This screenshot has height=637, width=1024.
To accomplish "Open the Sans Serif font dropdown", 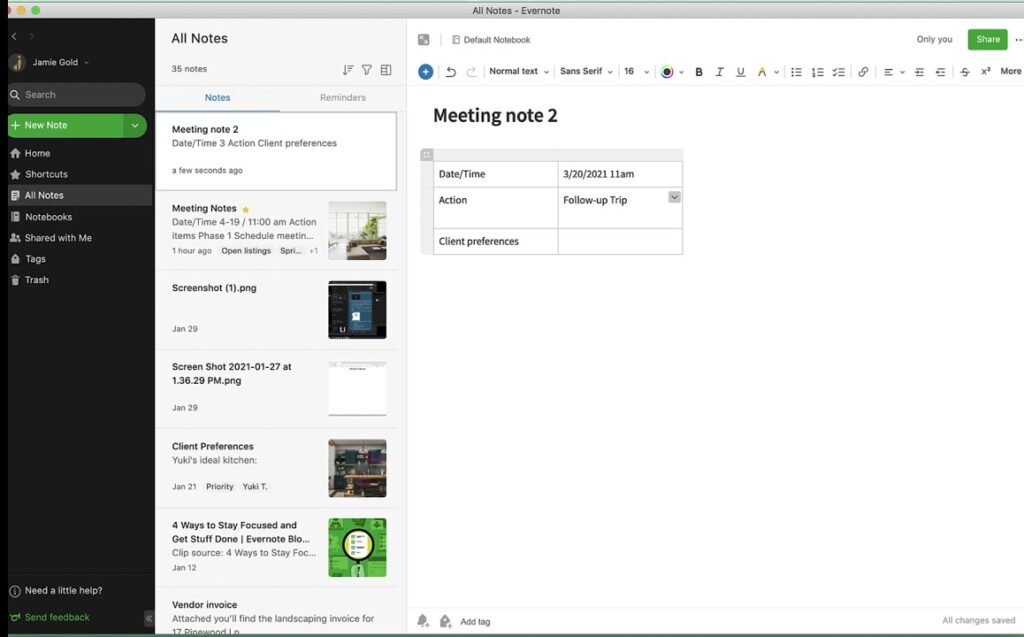I will click(x=585, y=72).
